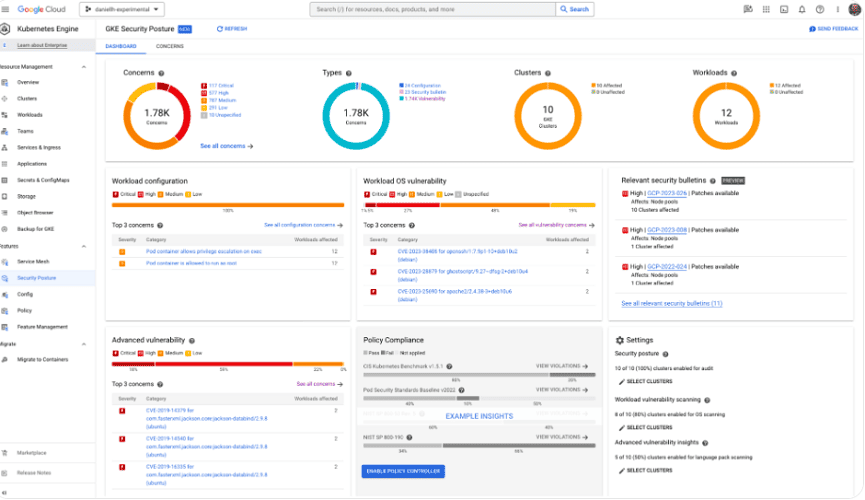Image resolution: width=865 pixels, height=500 pixels.
Task: Open the GCP-2022-024 bulletin link
Action: (667, 267)
